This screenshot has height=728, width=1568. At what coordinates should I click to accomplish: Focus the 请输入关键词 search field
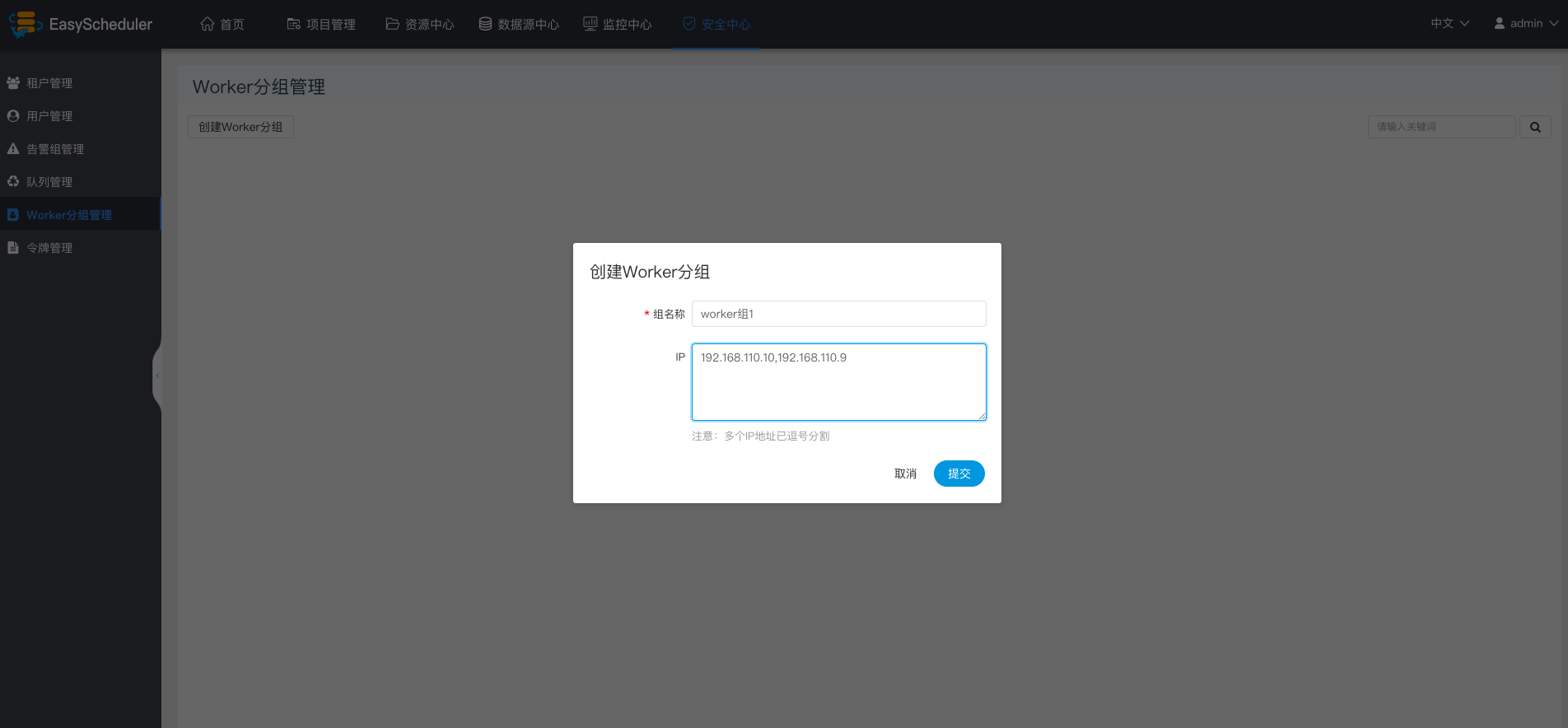click(1441, 127)
